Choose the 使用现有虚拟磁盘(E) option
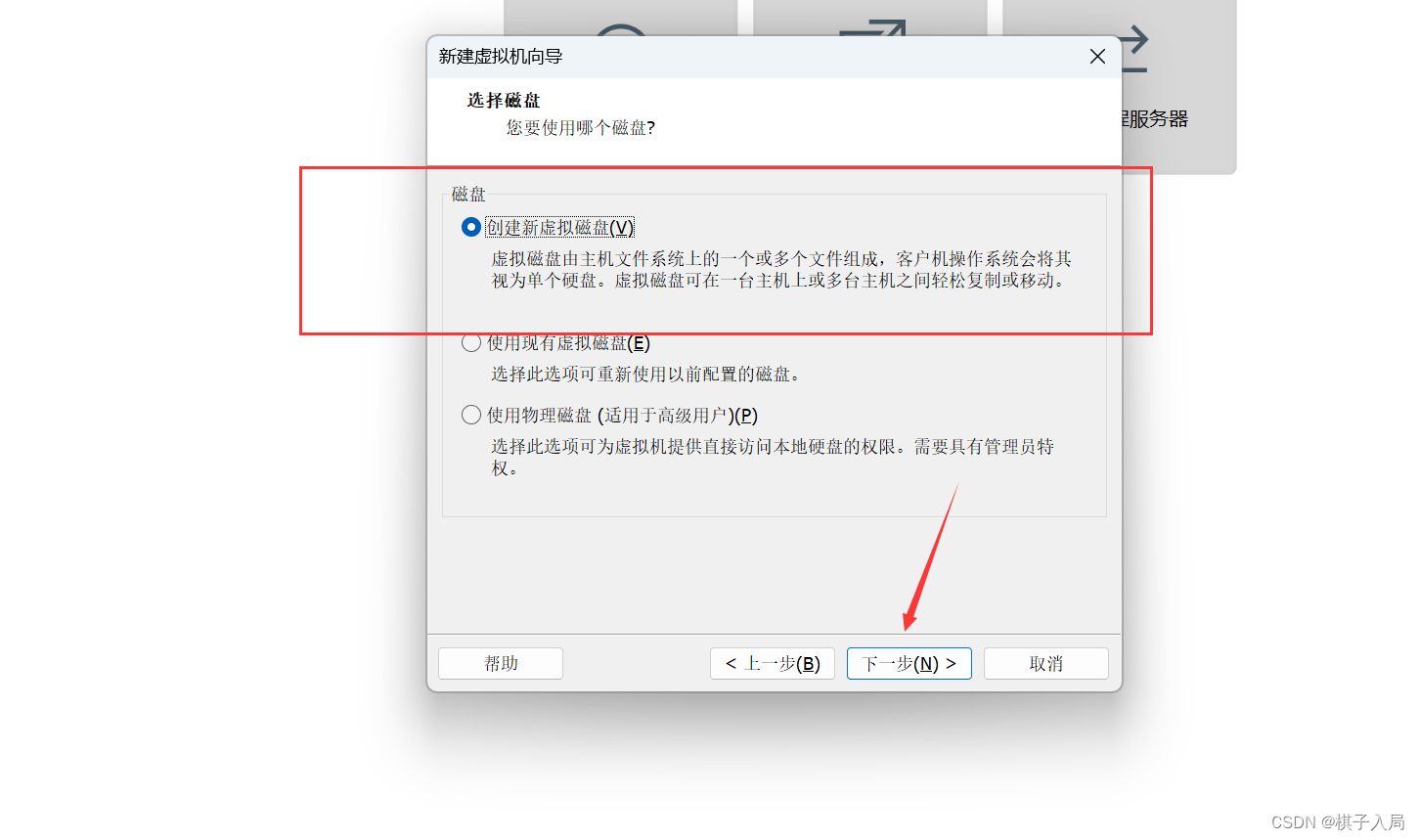This screenshot has height=840, width=1419. point(471,343)
